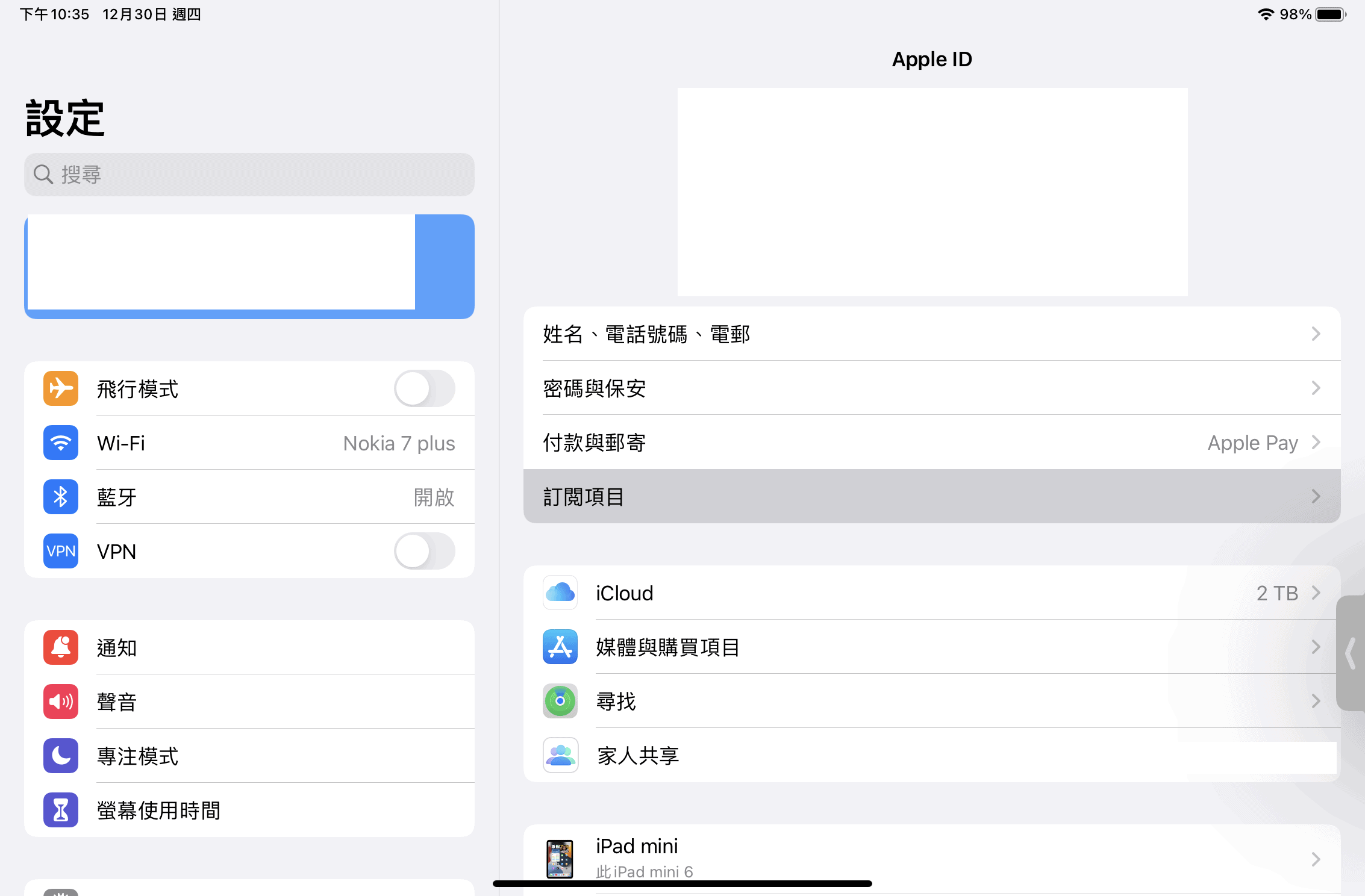Tap the Wi-Fi blue icon
Image resolution: width=1365 pixels, height=896 pixels.
[61, 443]
